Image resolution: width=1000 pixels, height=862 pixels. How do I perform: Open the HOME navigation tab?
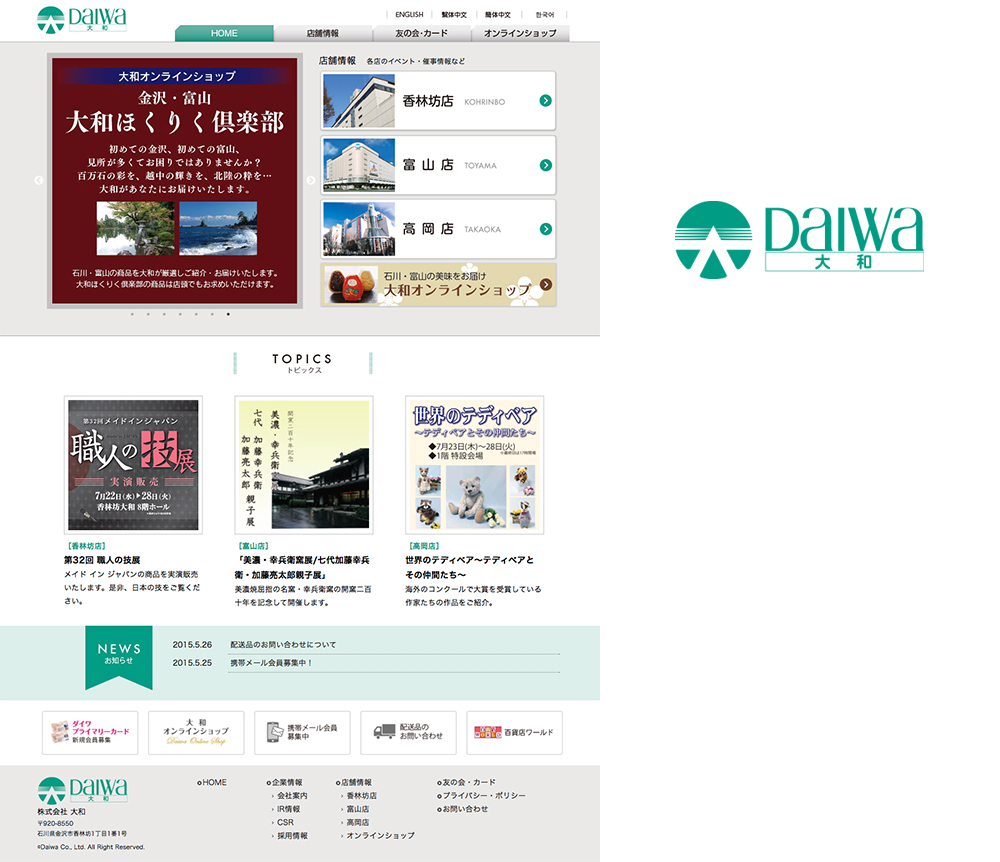[224, 33]
